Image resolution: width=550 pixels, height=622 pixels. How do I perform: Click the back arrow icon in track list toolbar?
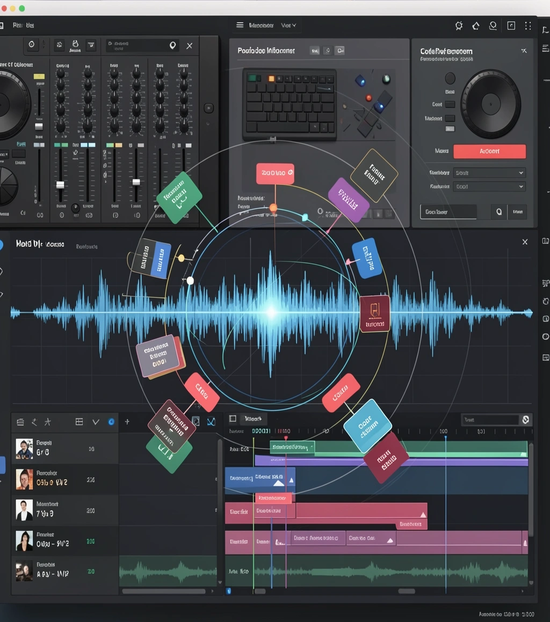point(34,422)
